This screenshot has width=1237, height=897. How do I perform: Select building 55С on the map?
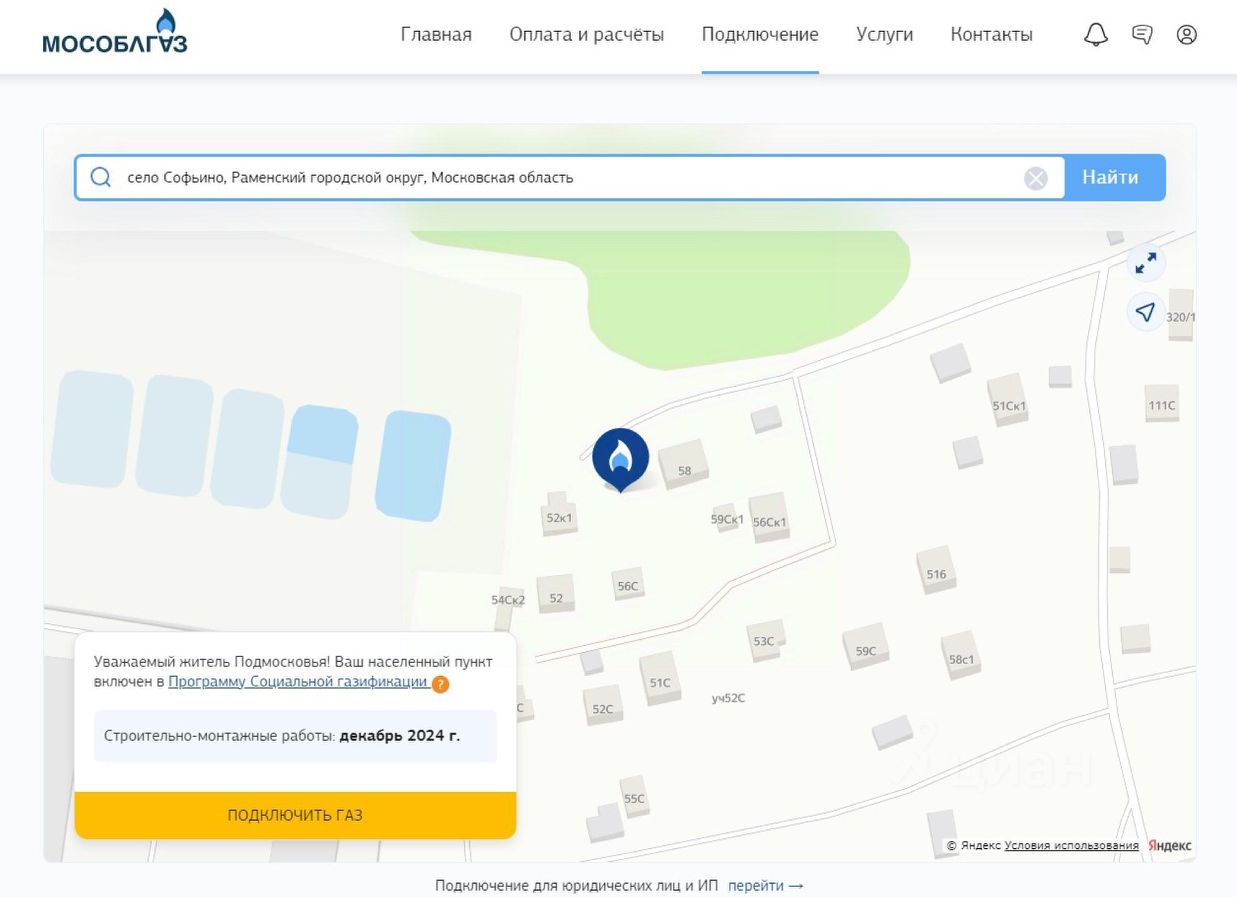point(634,796)
